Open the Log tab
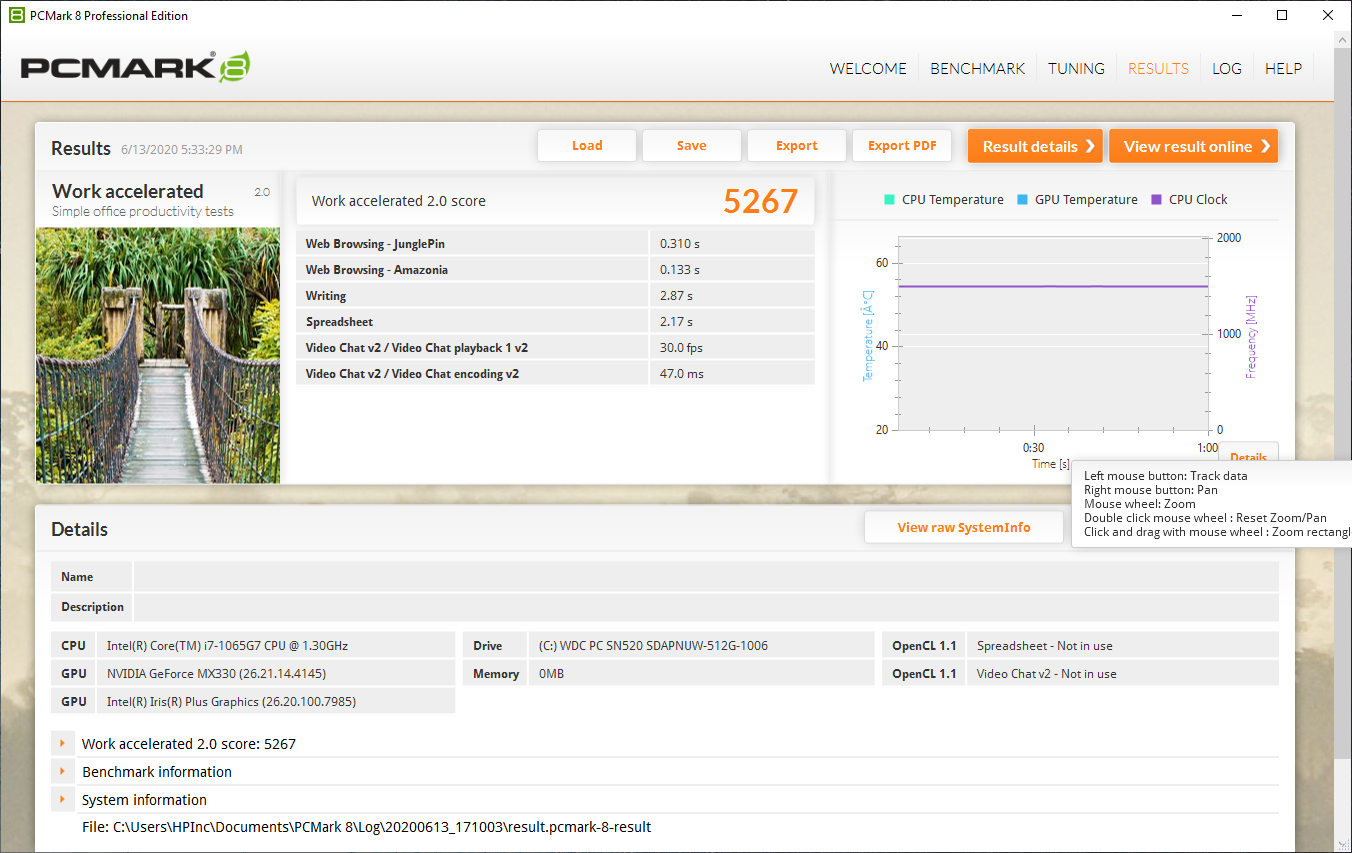 tap(1227, 69)
